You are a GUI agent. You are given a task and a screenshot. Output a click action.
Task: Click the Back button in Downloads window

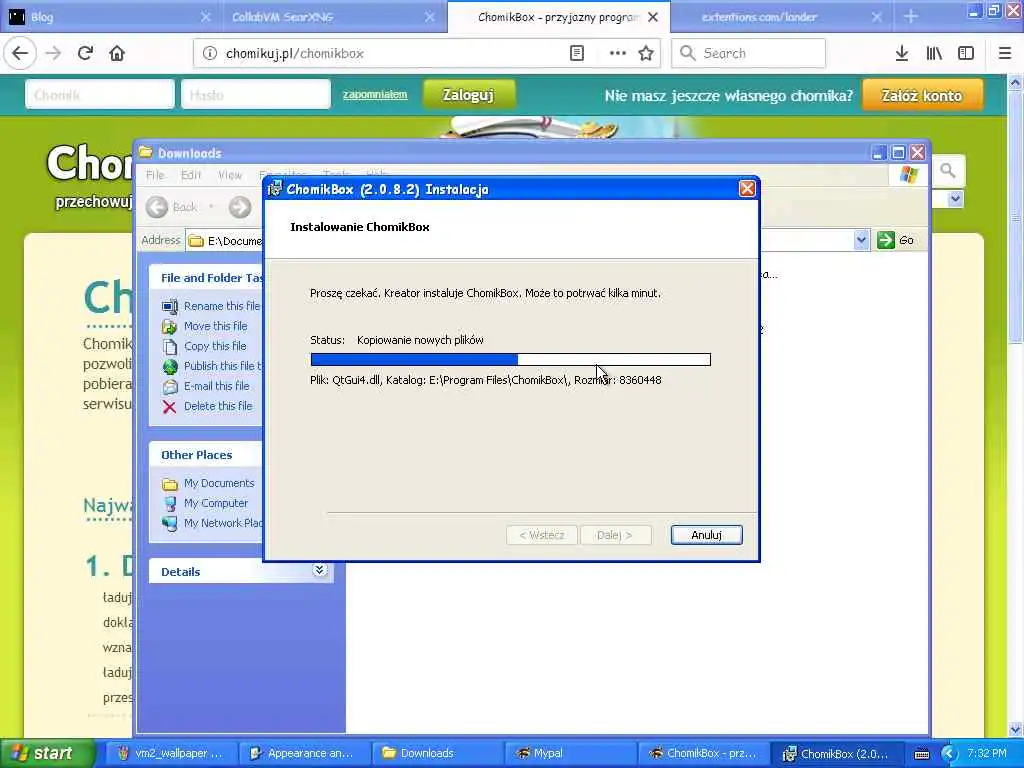point(171,208)
